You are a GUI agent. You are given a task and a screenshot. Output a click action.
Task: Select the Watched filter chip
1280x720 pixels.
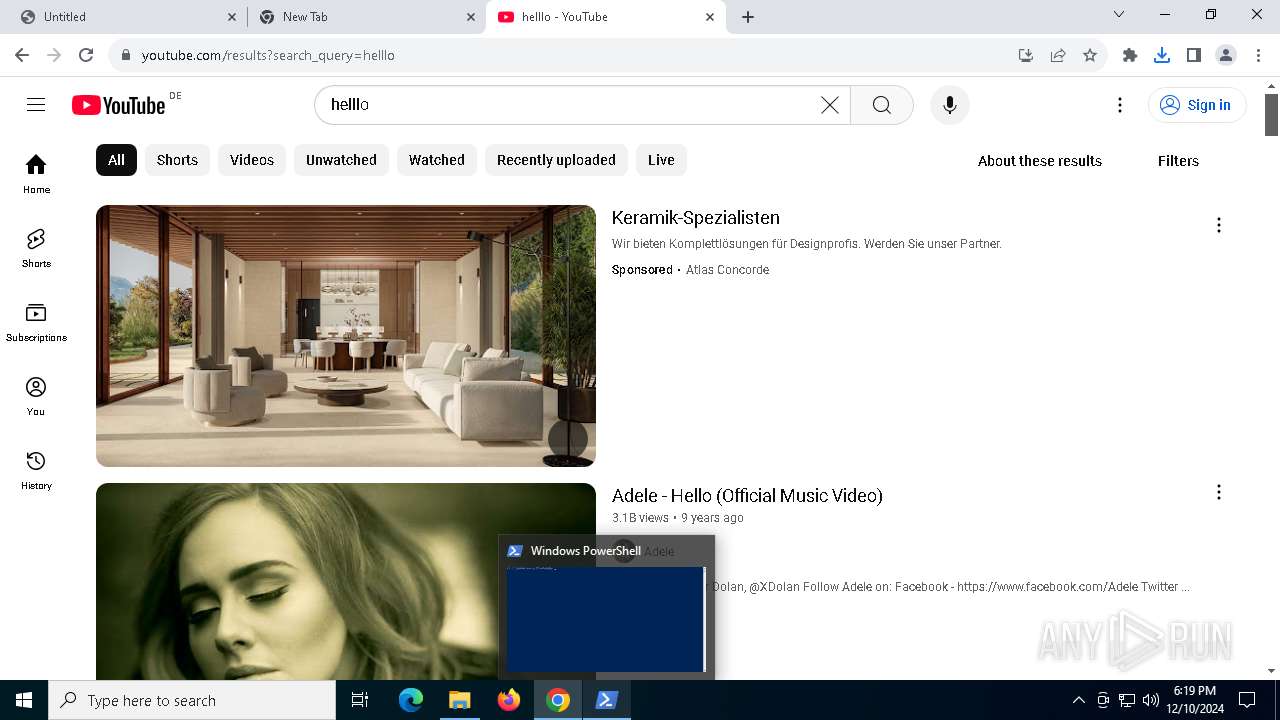pyautogui.click(x=437, y=160)
